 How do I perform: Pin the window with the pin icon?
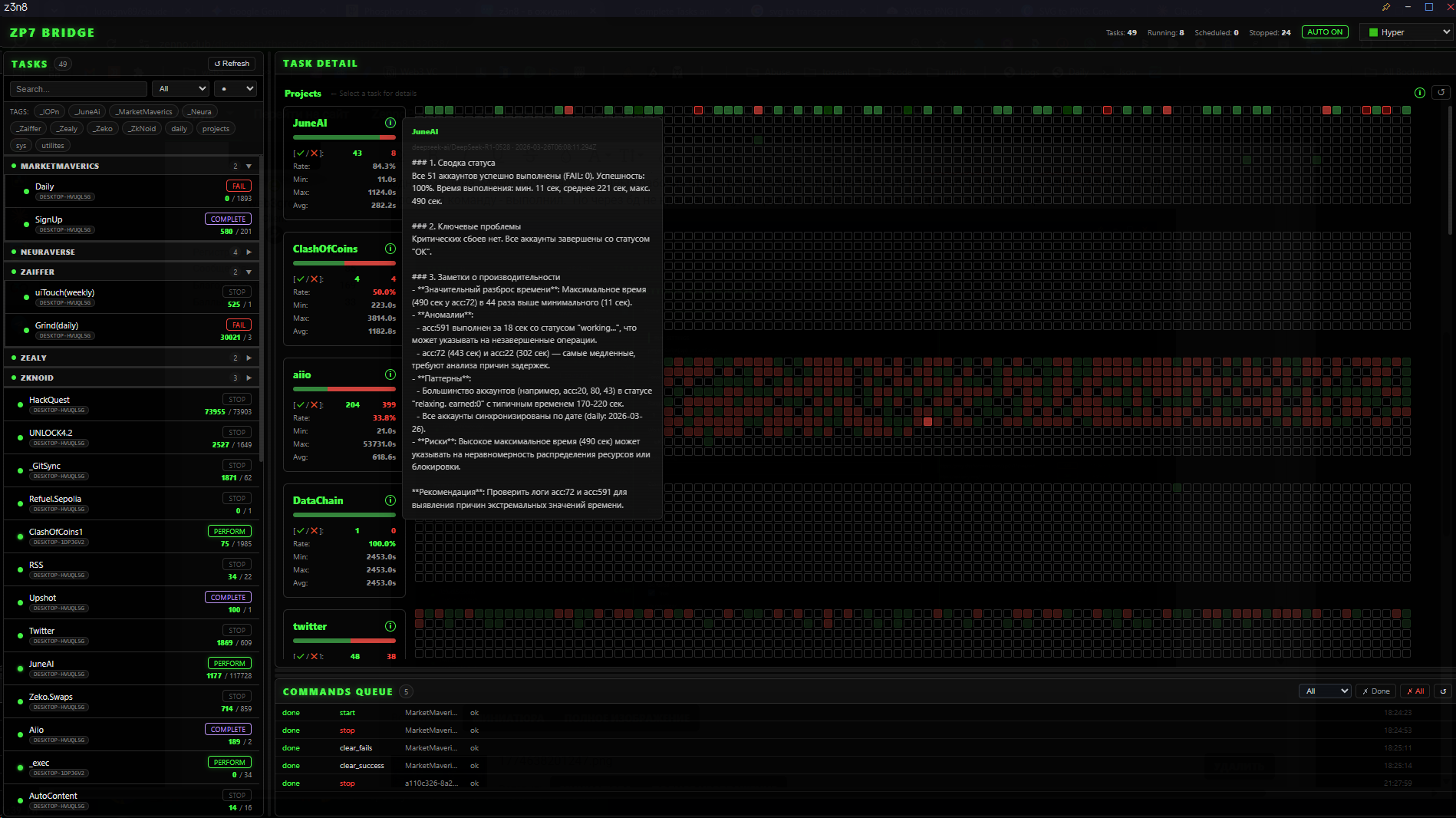(1385, 7)
